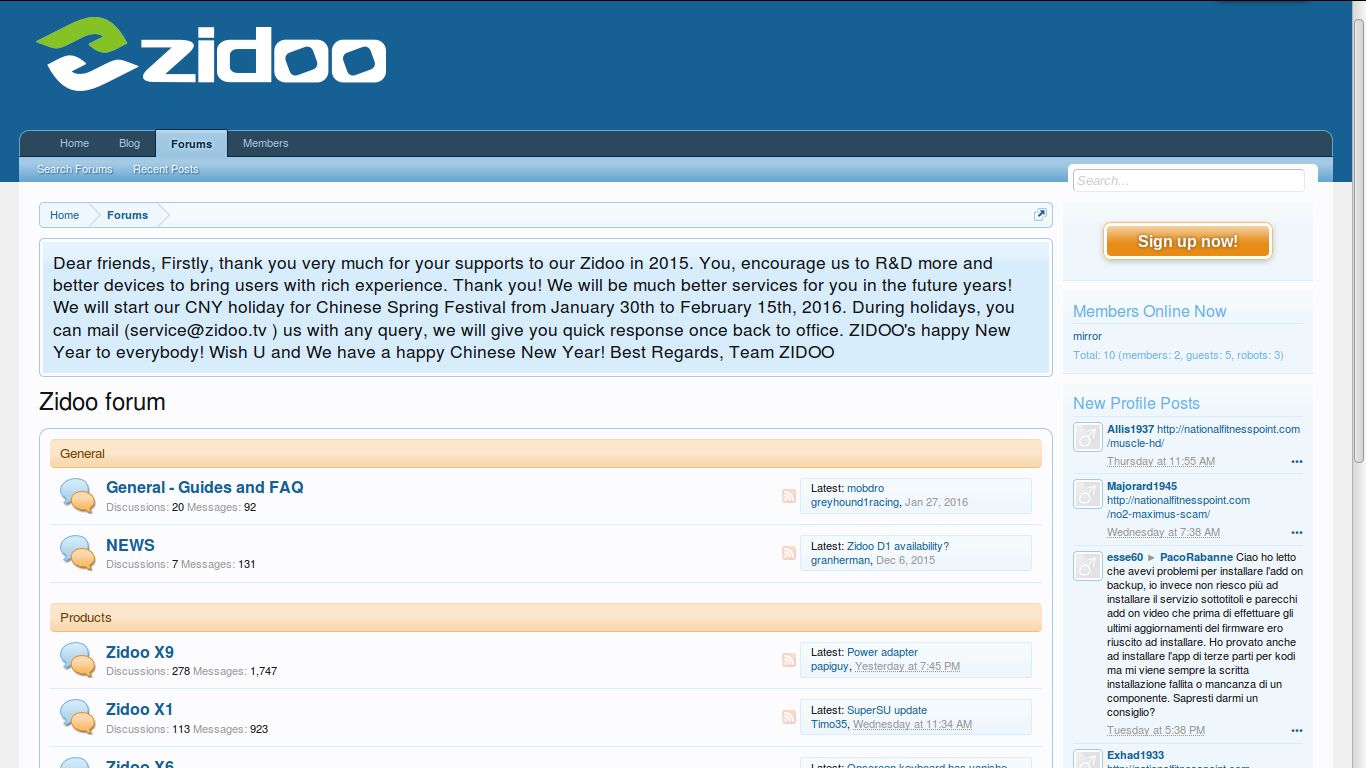Open more options for esse60 post

coord(1296,731)
